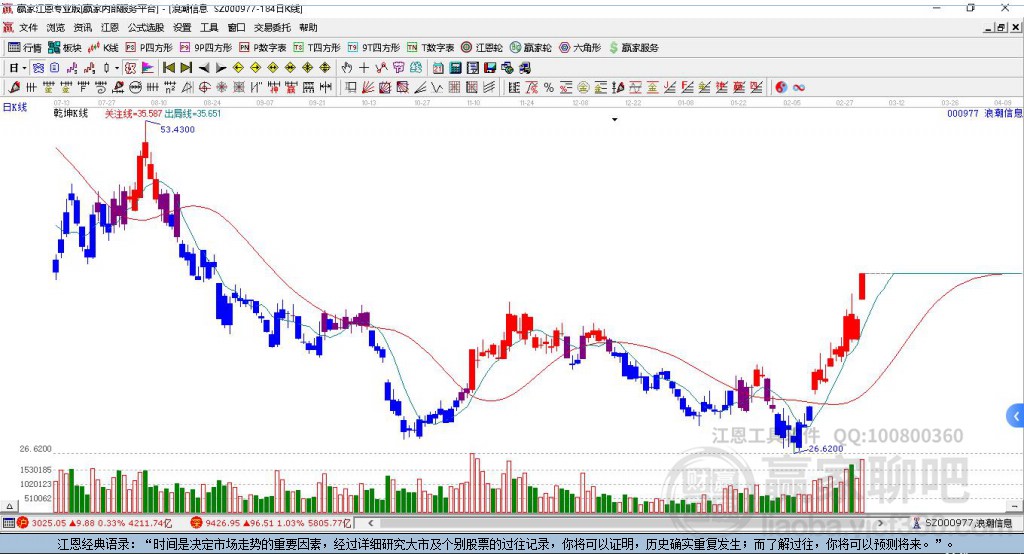The image size is (1024, 554).
Task: Open the 帮助 menu
Action: 308,27
